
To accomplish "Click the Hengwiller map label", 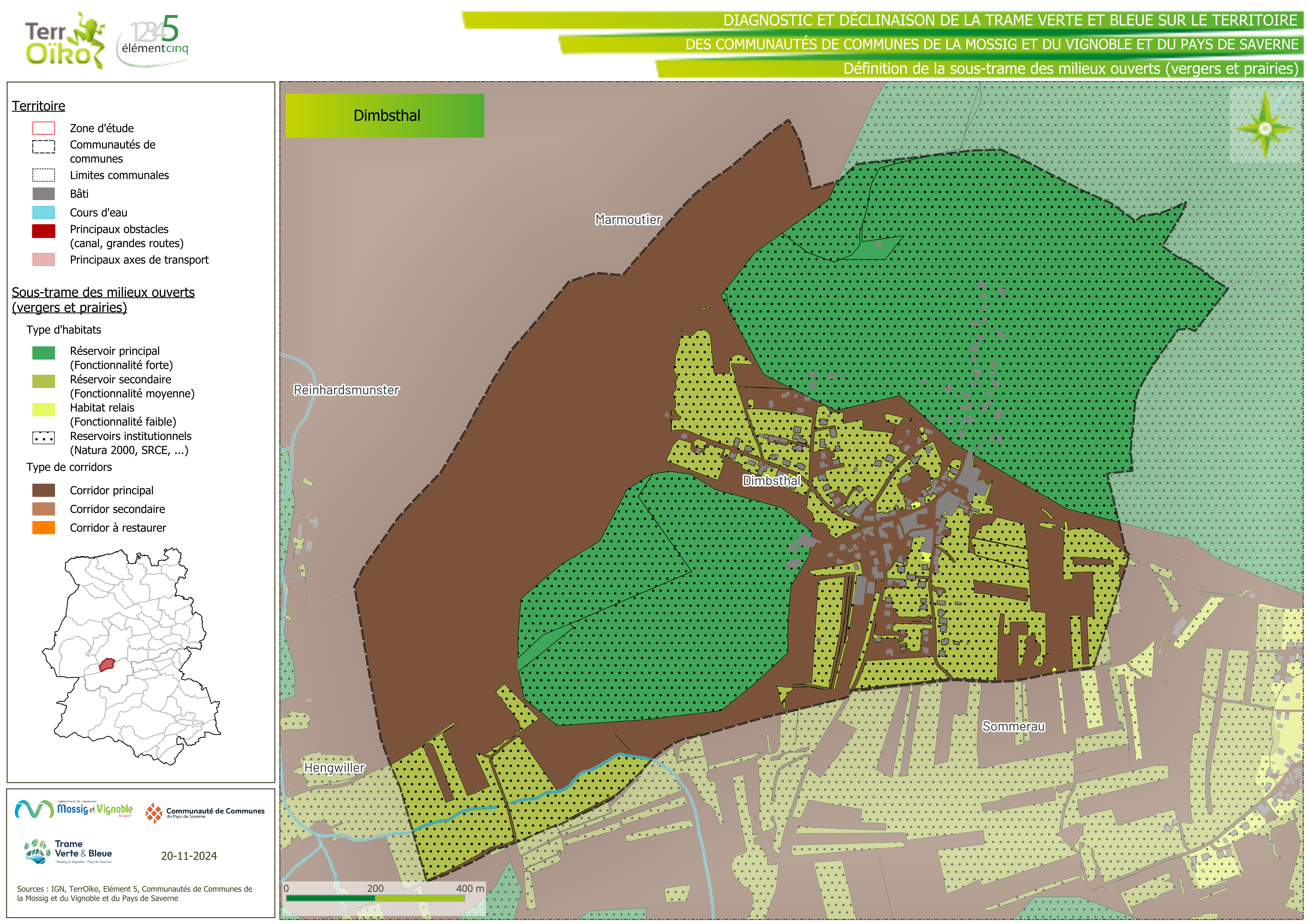I will pos(334,767).
